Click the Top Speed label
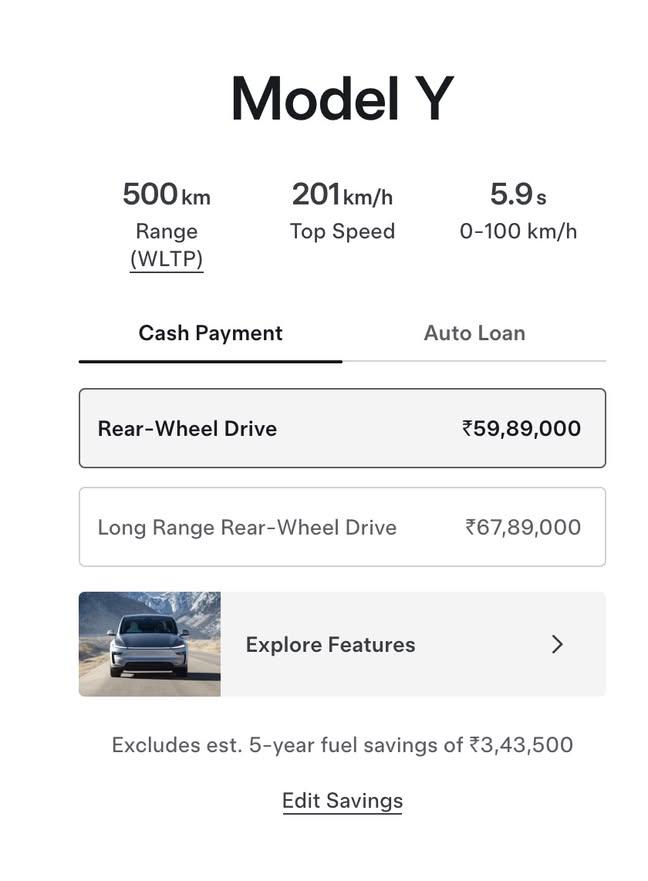This screenshot has width=648, height=881. (x=342, y=231)
